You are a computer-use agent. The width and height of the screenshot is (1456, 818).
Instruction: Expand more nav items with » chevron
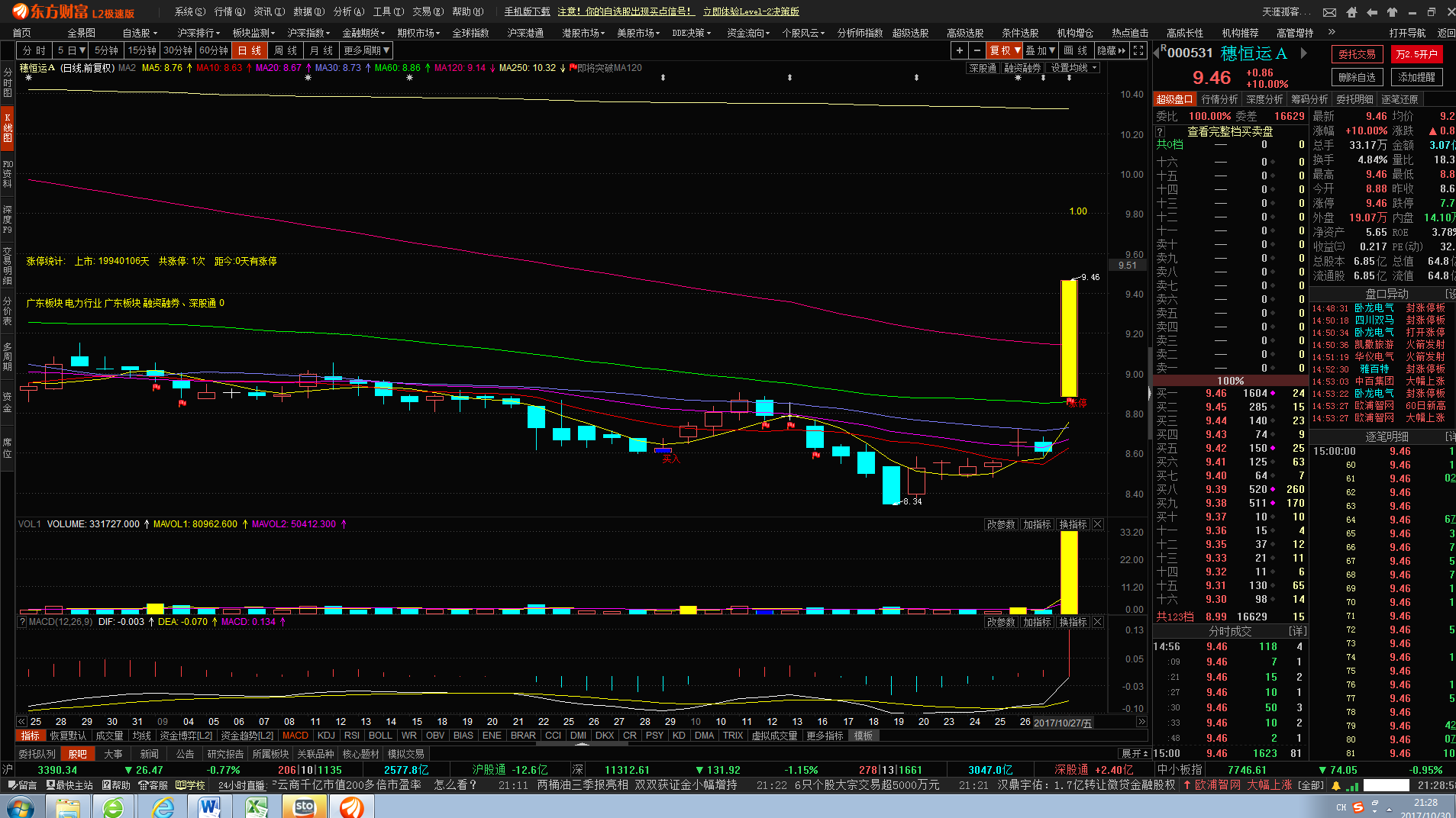coord(1332,32)
